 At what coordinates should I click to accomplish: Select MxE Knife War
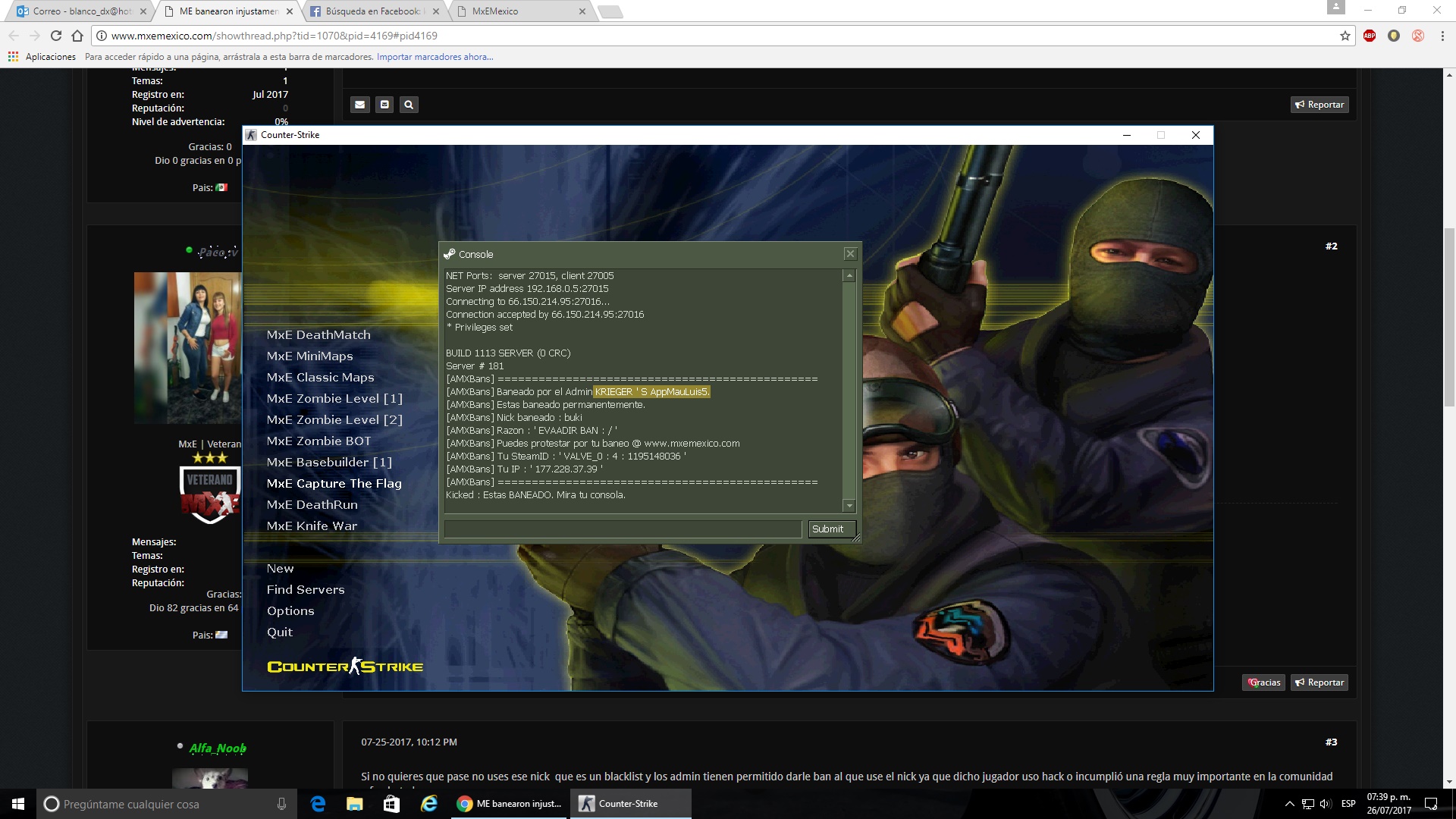coord(312,526)
